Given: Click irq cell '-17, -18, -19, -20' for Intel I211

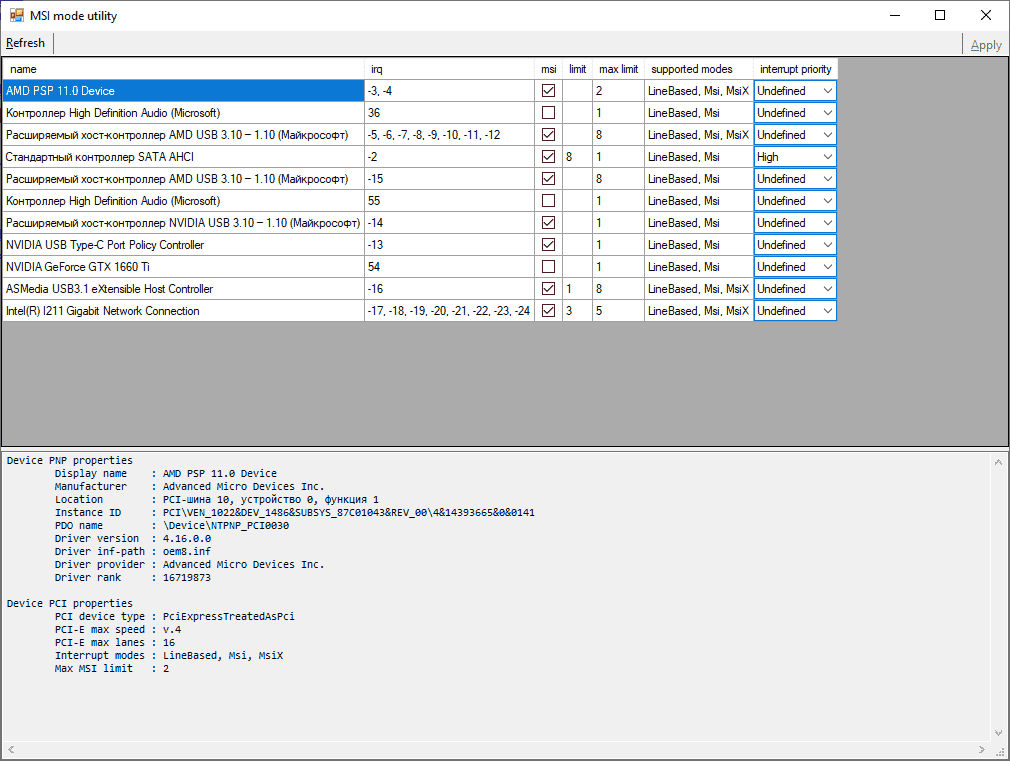Looking at the screenshot, I should (x=449, y=310).
